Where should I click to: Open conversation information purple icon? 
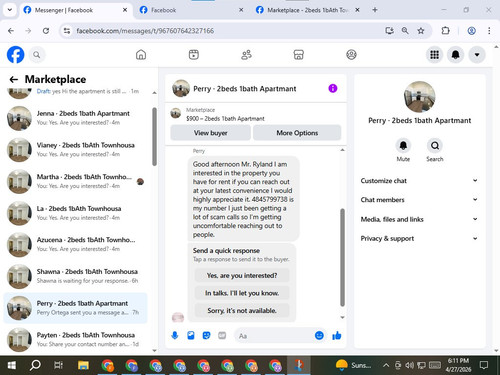pos(333,88)
